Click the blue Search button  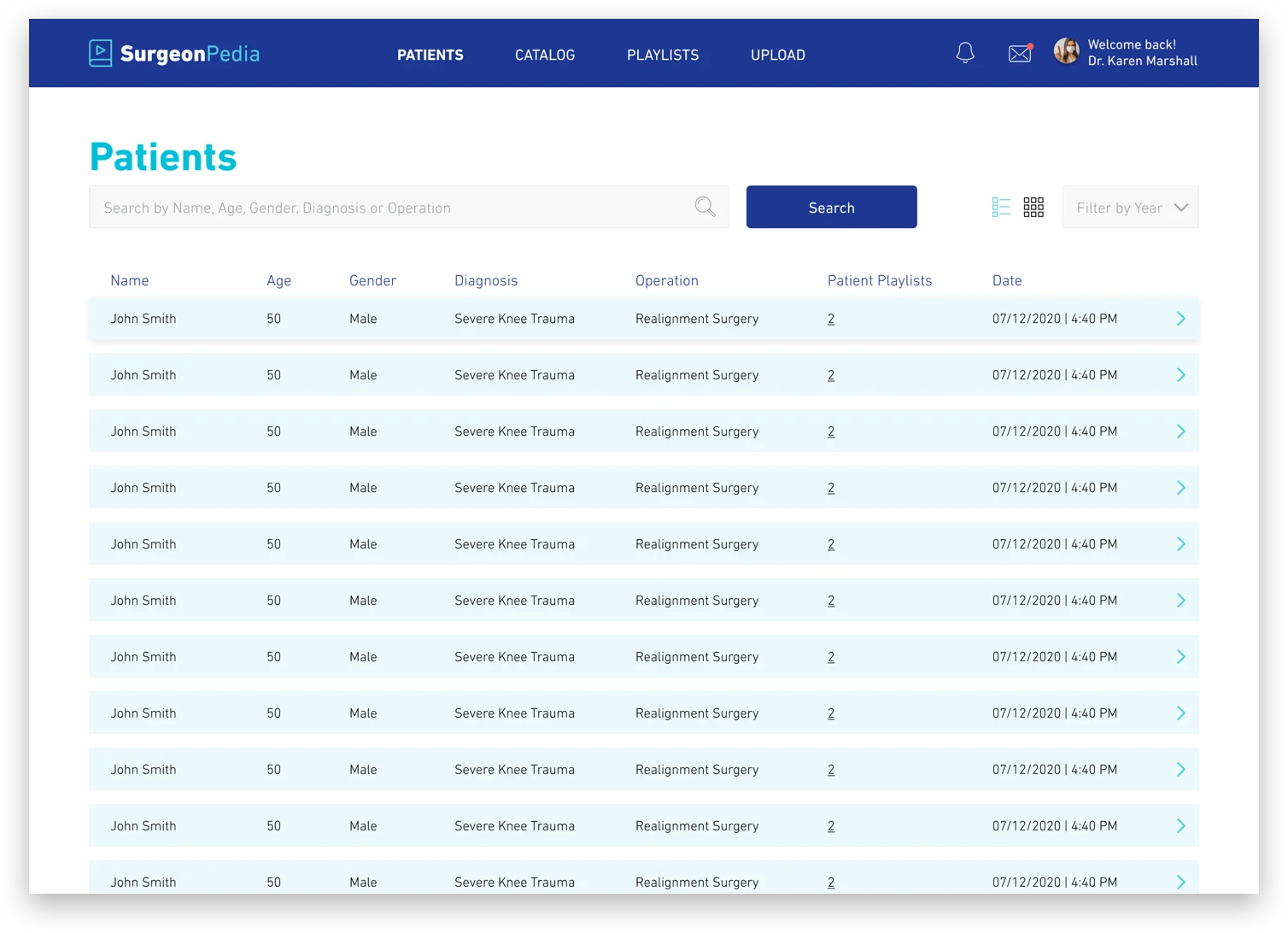(x=832, y=207)
